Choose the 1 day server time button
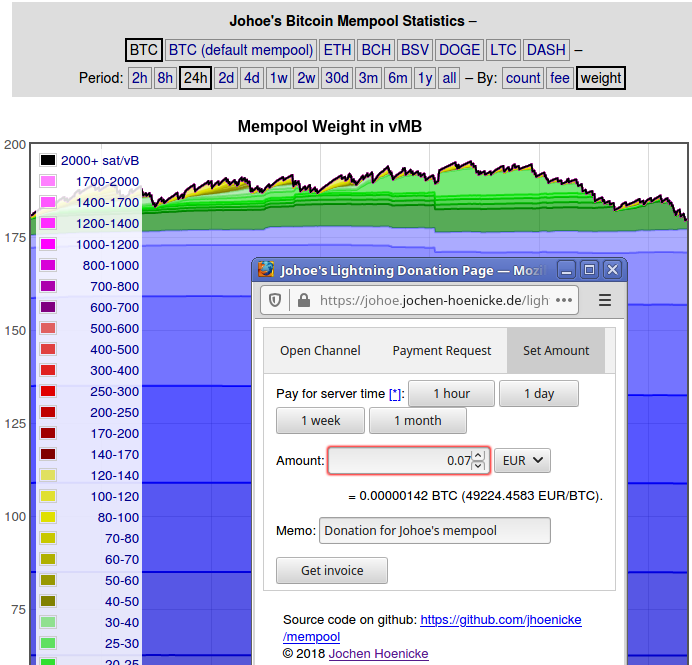 point(539,394)
